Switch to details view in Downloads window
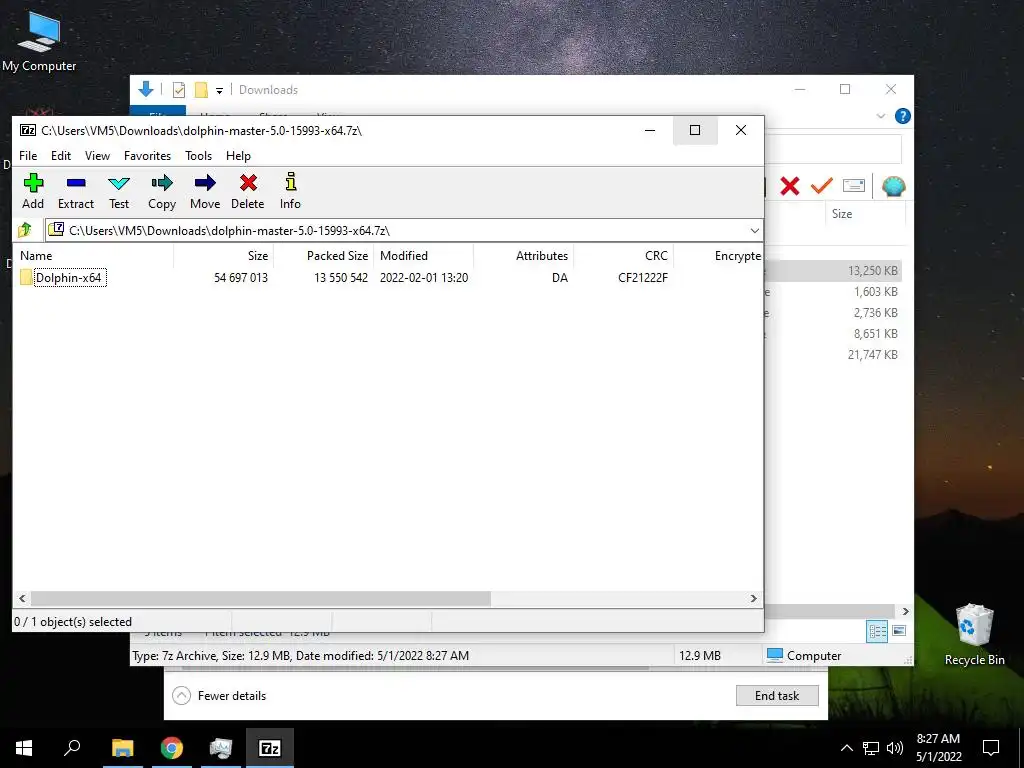The height and width of the screenshot is (768, 1024). pos(877,631)
